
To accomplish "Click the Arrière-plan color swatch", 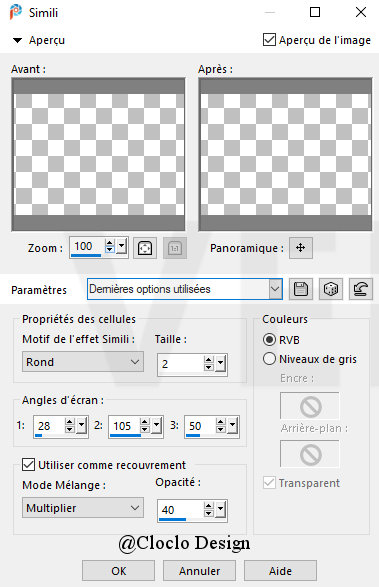I will click(x=310, y=454).
